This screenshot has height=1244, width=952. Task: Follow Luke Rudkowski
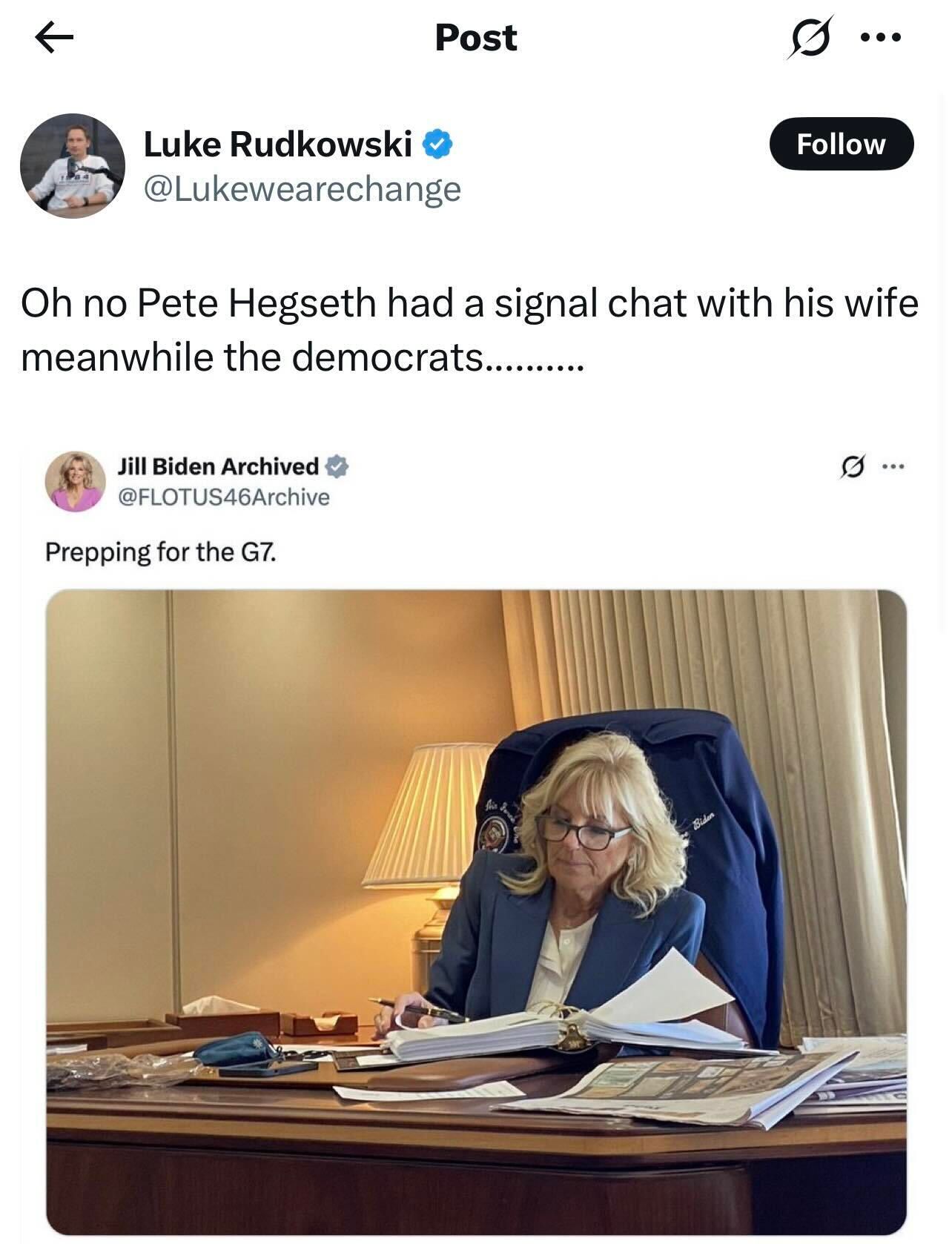coord(842,144)
